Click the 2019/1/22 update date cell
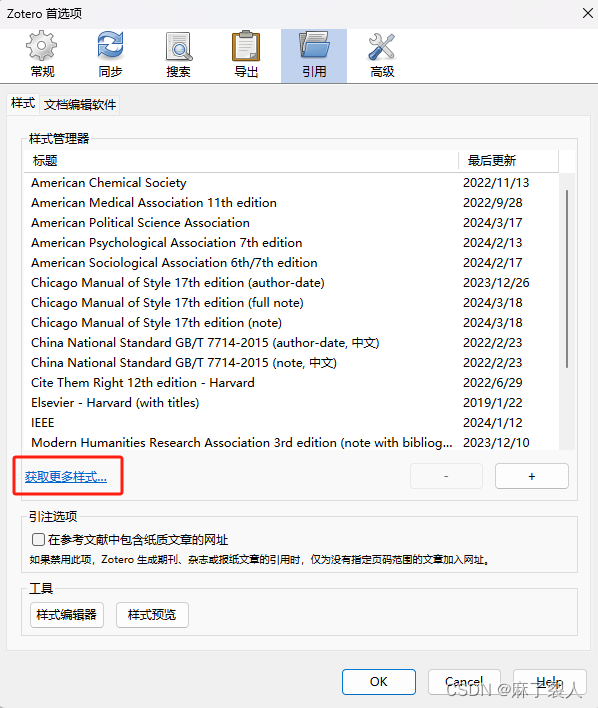The image size is (598, 708). 493,402
